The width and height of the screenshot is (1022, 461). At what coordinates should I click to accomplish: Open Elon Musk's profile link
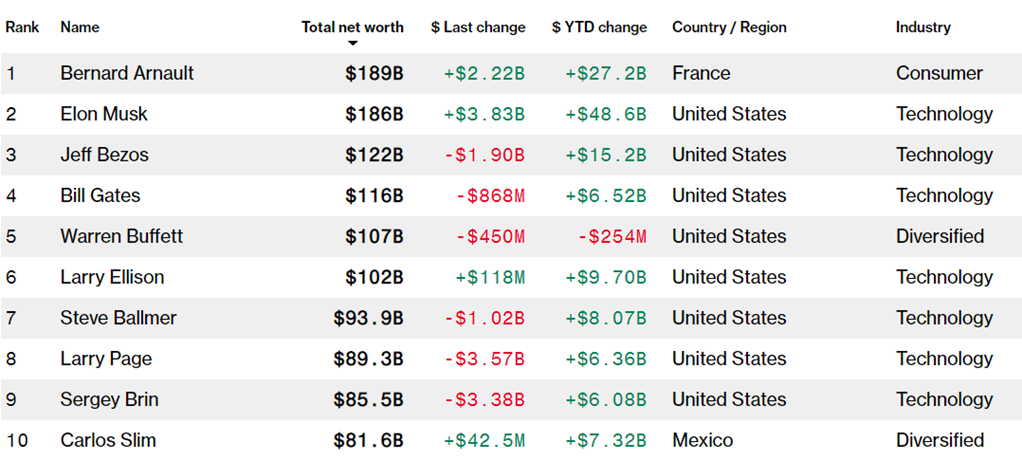pyautogui.click(x=104, y=114)
